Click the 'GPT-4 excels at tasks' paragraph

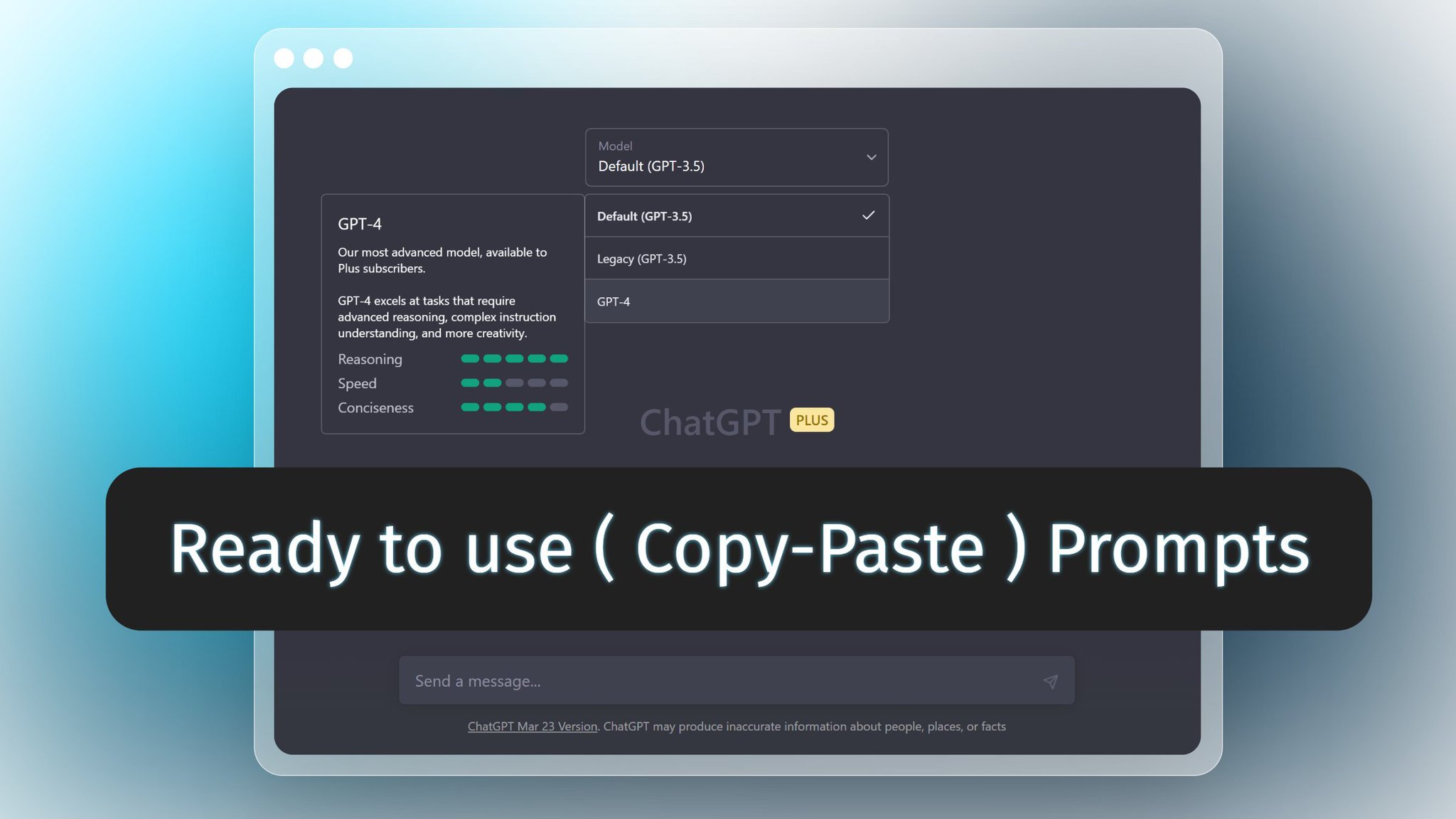click(x=446, y=316)
